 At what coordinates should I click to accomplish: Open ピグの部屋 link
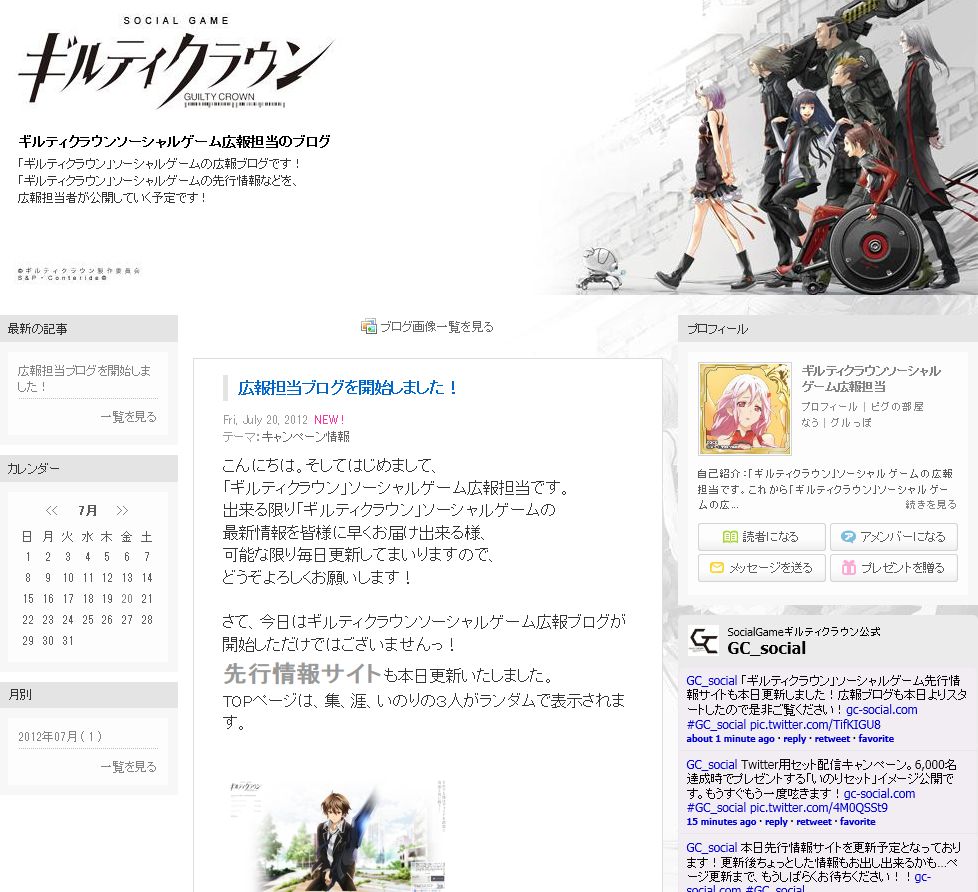coord(897,407)
